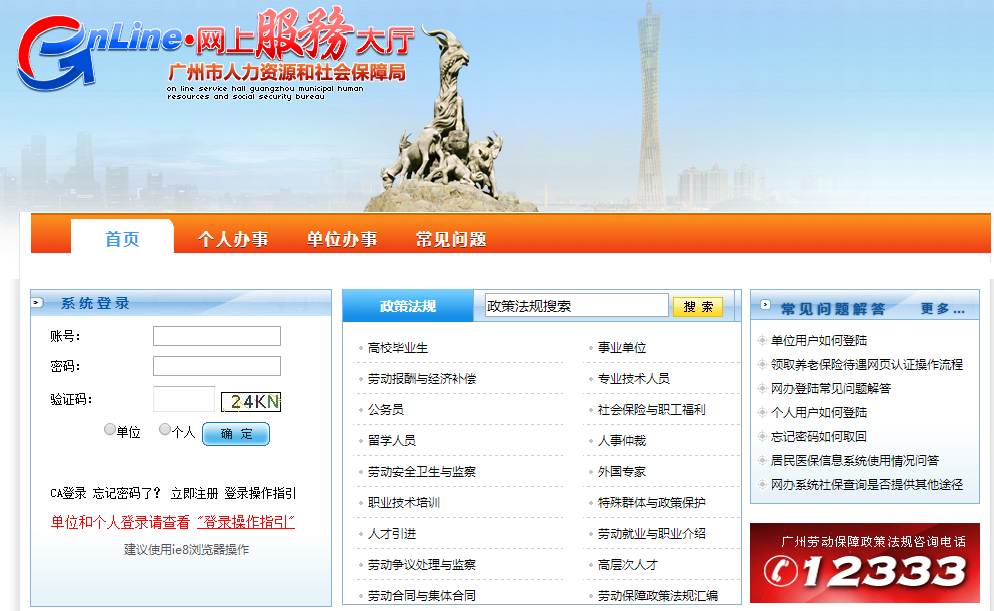Select the 个人 radio button

(165, 429)
